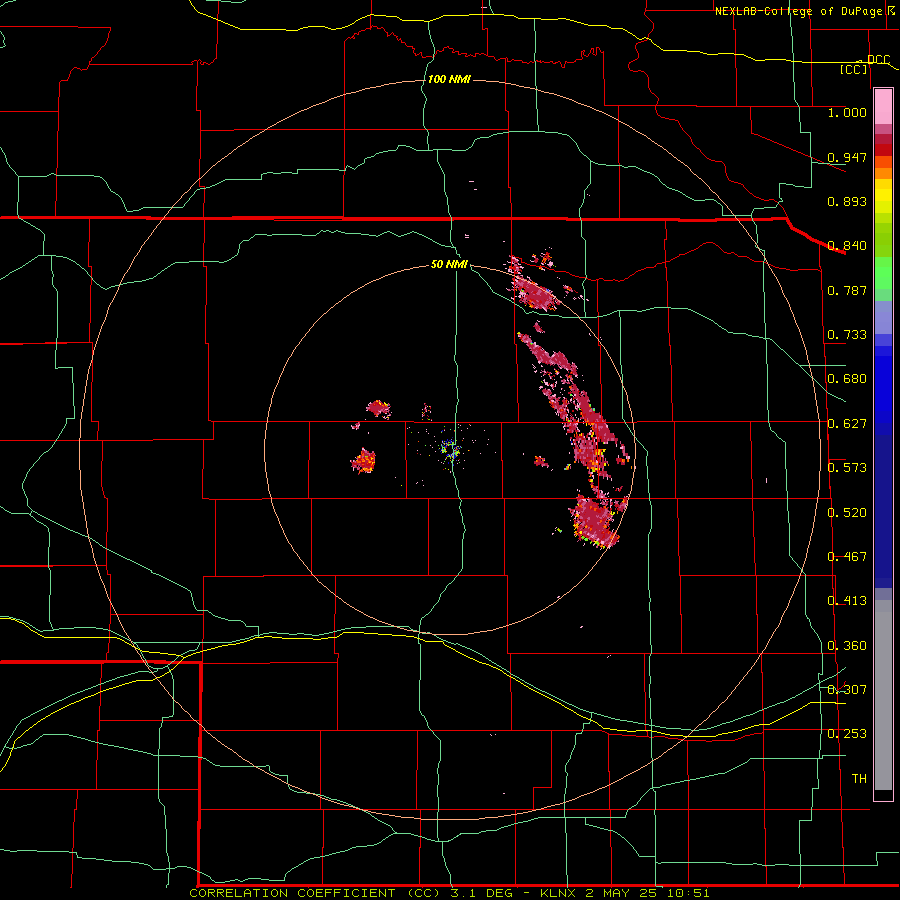Click the 0.360 scale value
The height and width of the screenshot is (900, 900).
tap(847, 646)
